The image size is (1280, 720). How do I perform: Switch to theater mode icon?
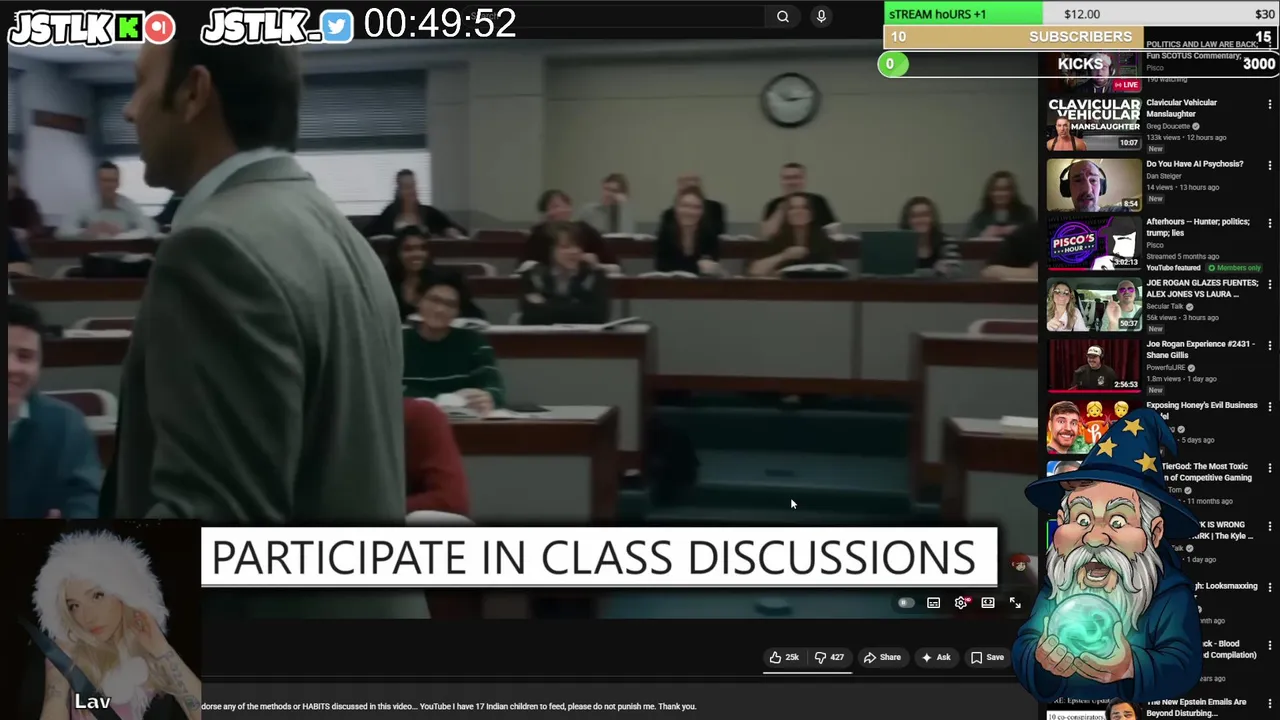coord(988,603)
